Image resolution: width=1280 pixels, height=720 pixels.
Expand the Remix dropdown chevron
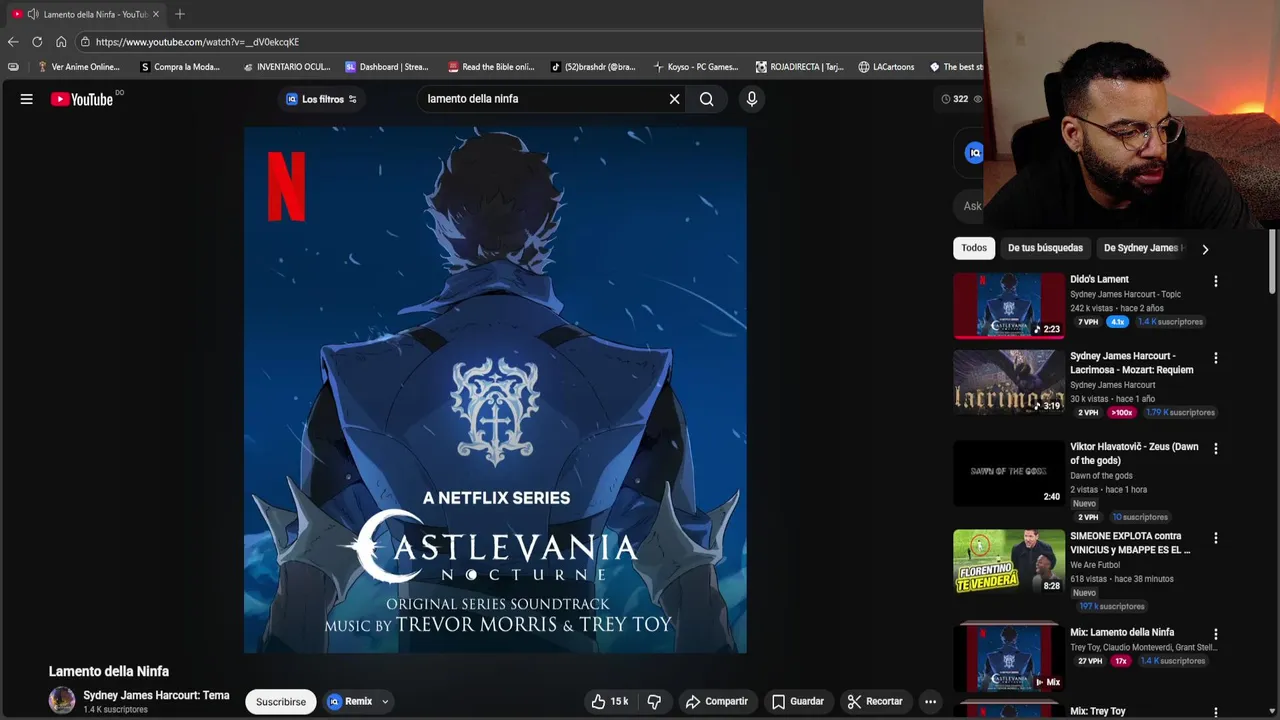point(384,702)
